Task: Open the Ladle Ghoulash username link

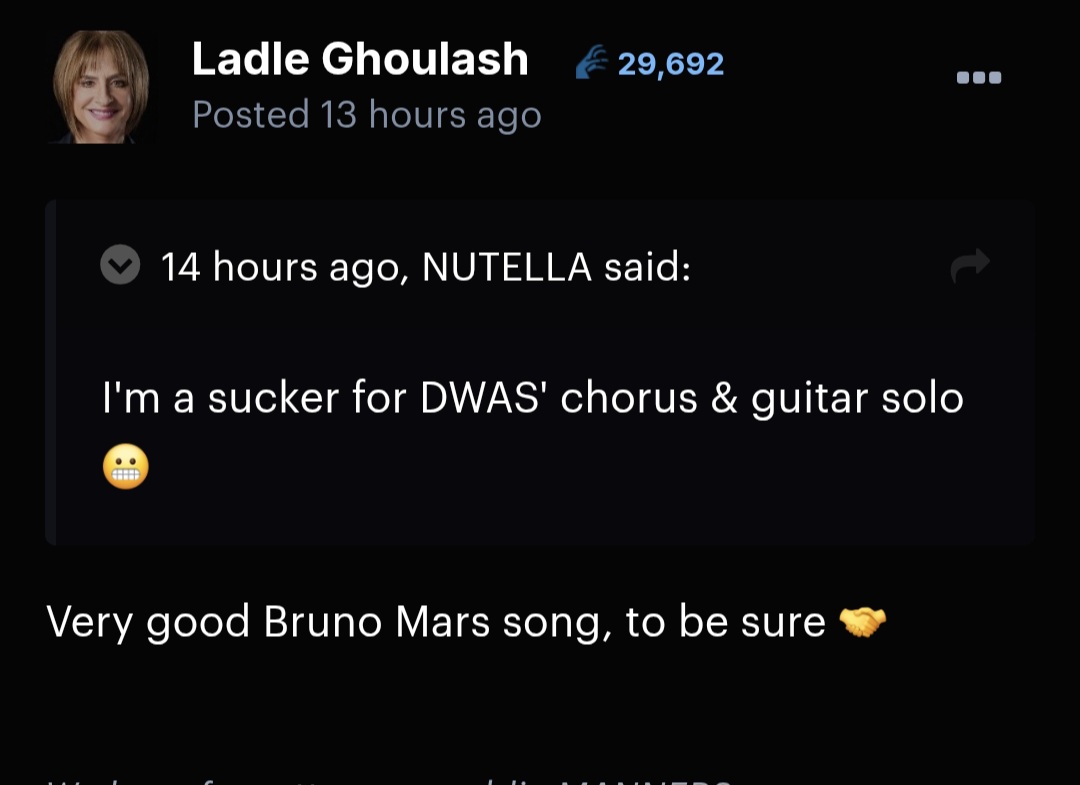Action: 360,60
